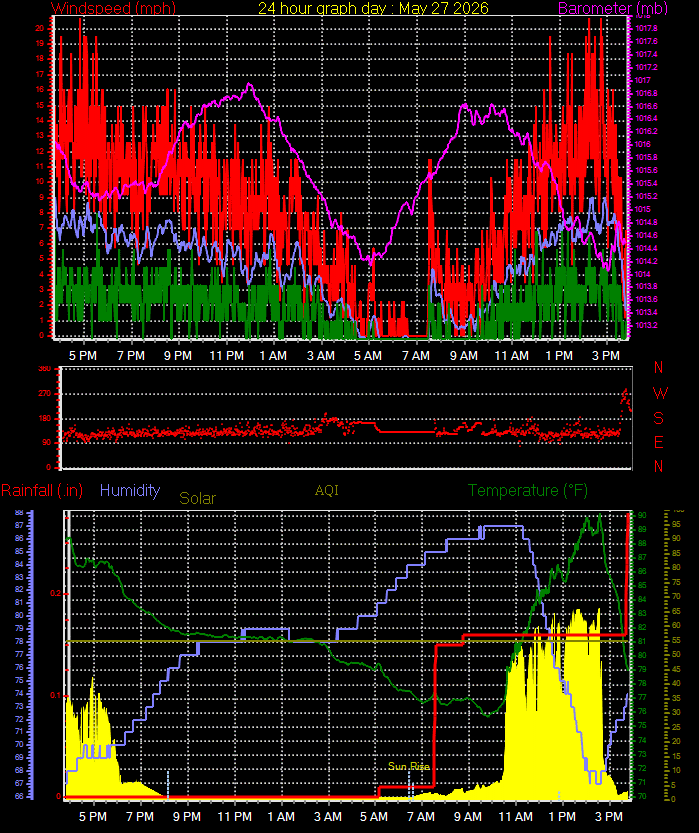699x833 pixels.
Task: Click '5 AM' on the bottom chart time axis
Action: pyautogui.click(x=374, y=817)
